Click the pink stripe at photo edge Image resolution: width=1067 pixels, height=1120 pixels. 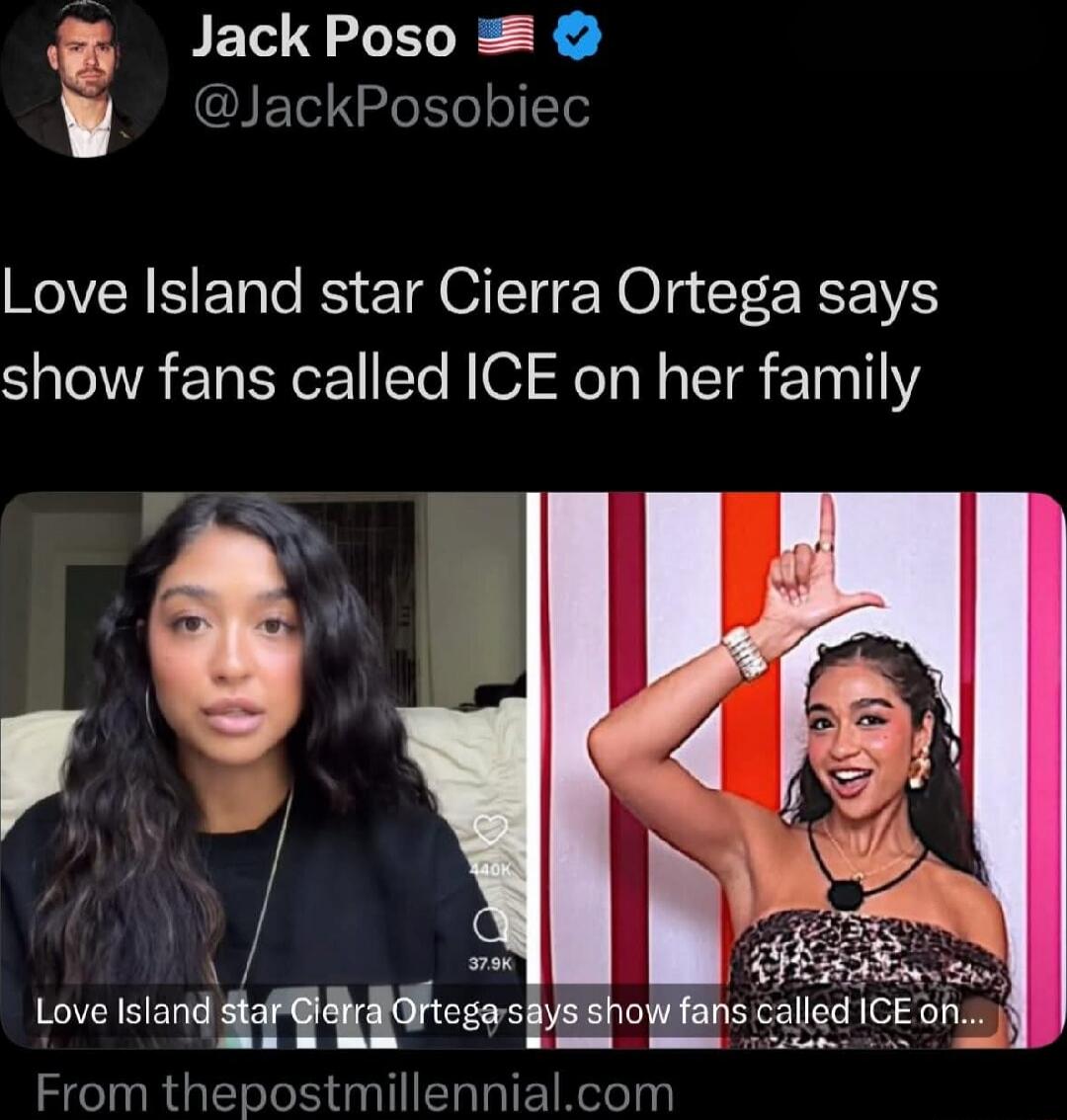pyautogui.click(x=1045, y=770)
